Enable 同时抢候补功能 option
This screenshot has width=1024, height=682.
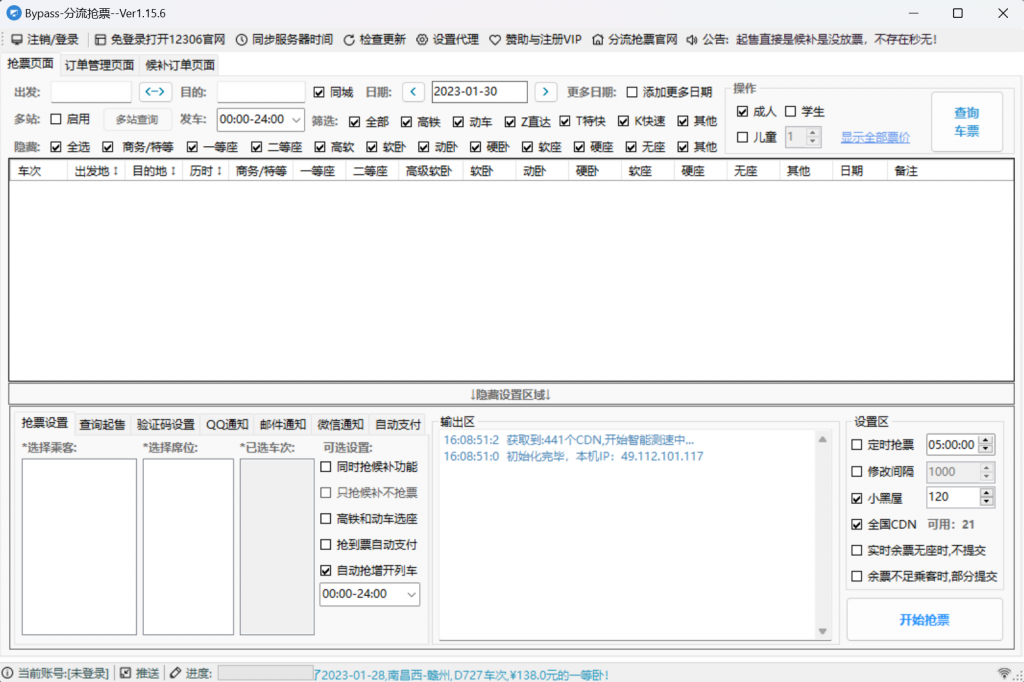pyautogui.click(x=326, y=467)
